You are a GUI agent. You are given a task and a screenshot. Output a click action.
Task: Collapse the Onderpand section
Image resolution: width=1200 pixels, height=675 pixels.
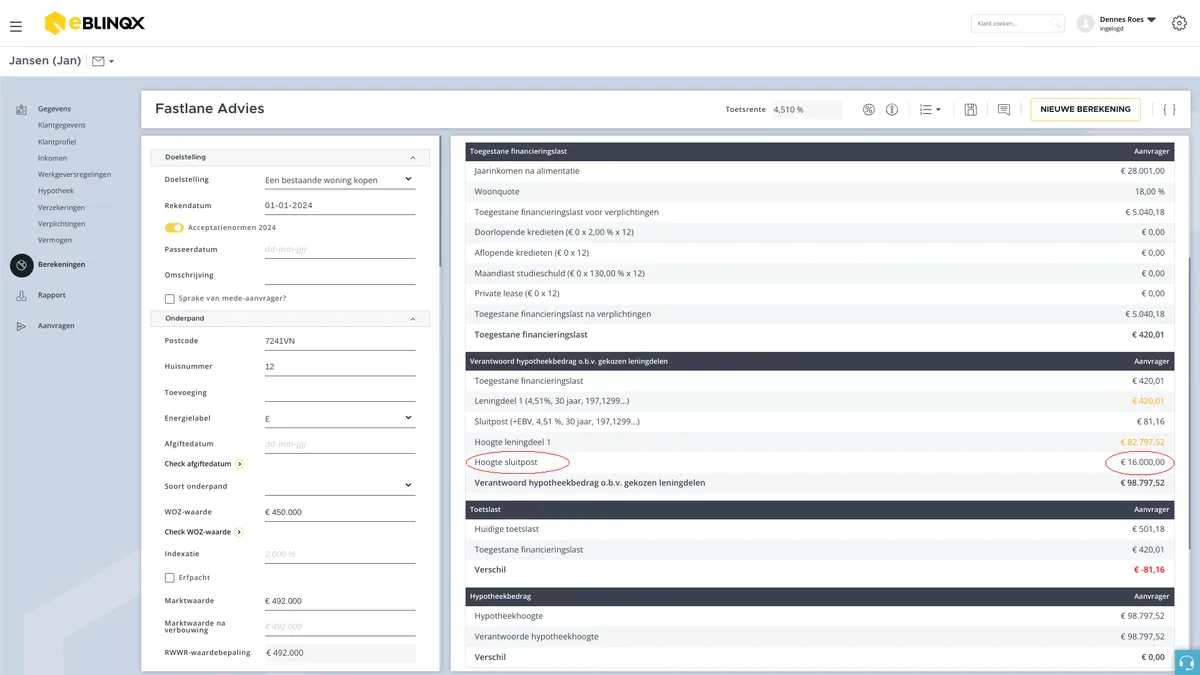(413, 318)
